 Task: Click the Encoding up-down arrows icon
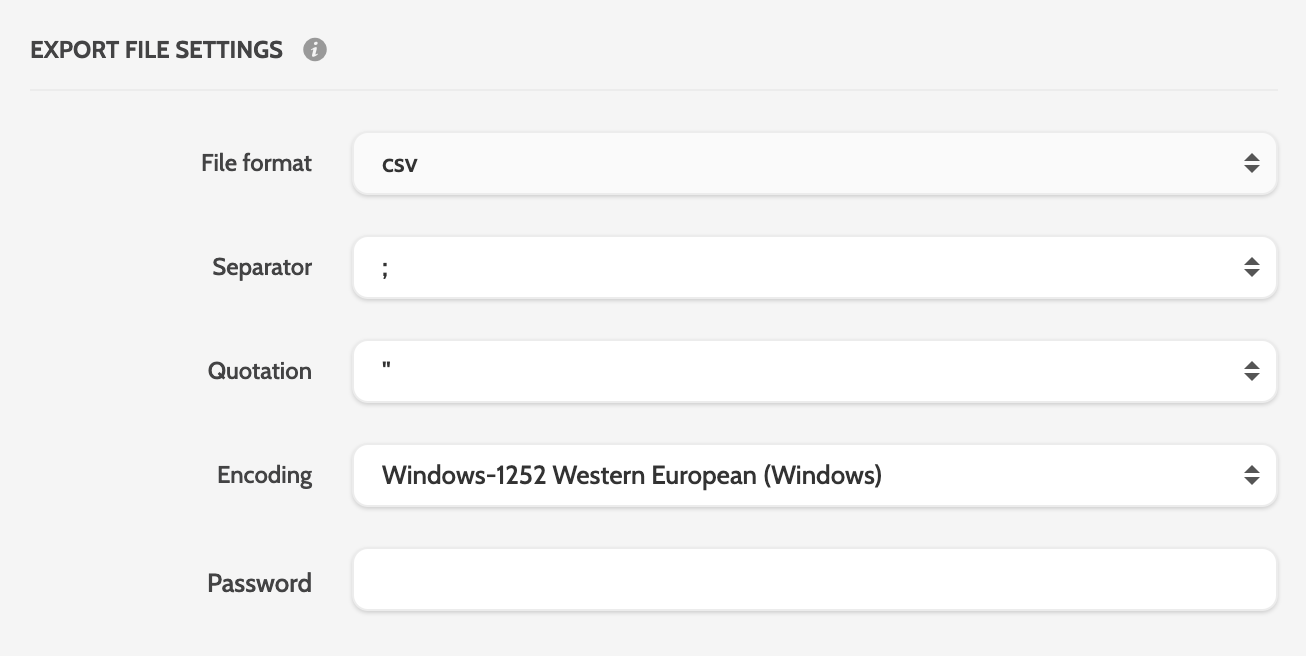[x=1251, y=475]
